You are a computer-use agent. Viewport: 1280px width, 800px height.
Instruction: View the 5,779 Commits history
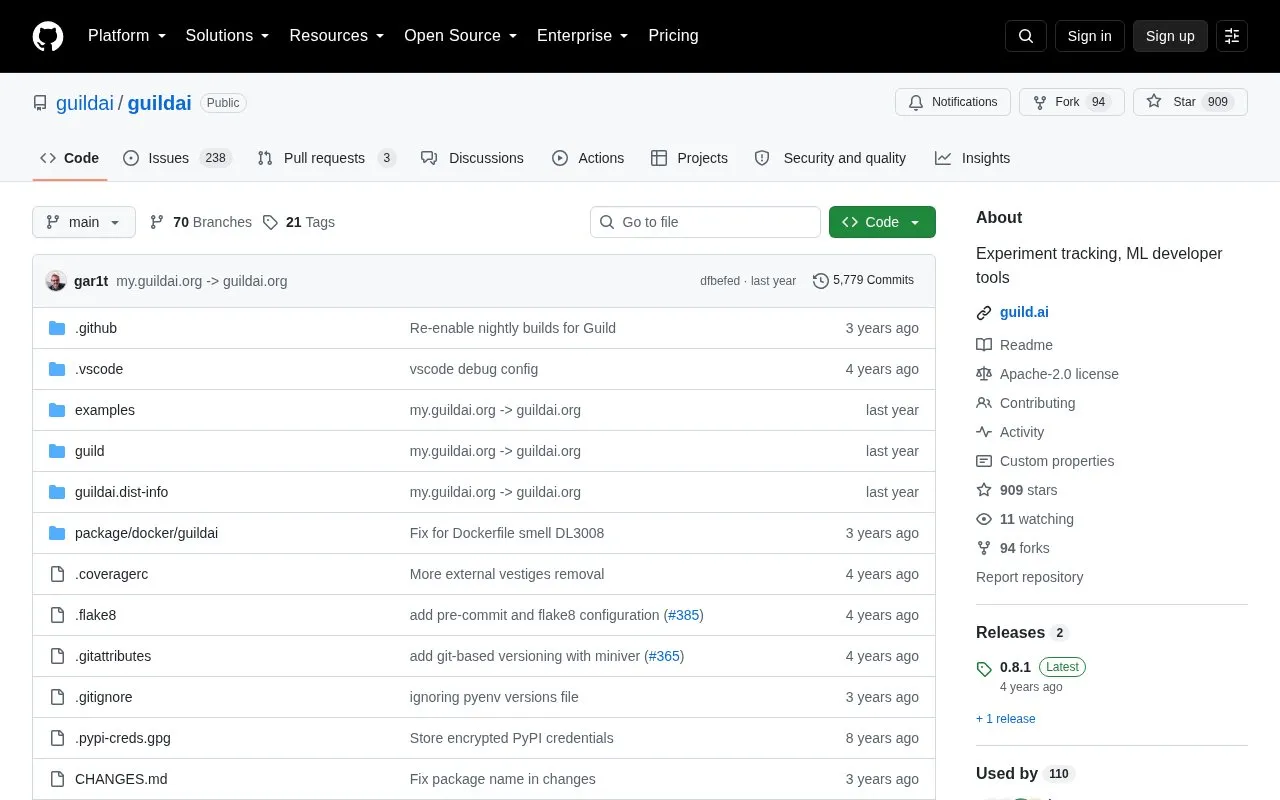pyautogui.click(x=864, y=281)
